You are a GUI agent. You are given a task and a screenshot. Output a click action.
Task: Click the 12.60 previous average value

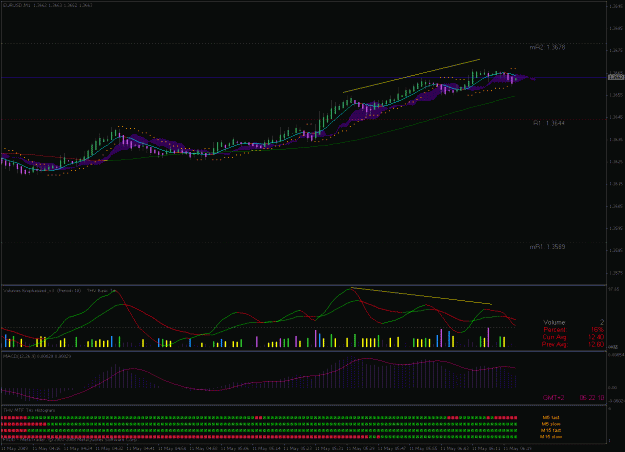pos(596,344)
